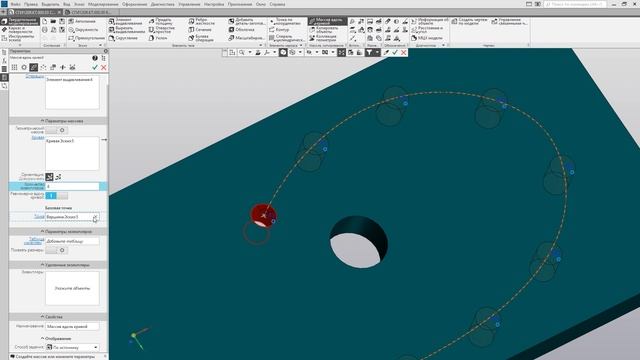Screen dimensions: 640x360
Task: Choose the concentric array type icon in Parameters
Action: 24,67
